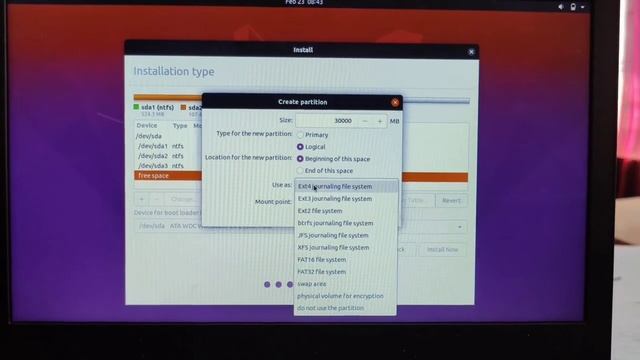Select the free space row

(301, 176)
